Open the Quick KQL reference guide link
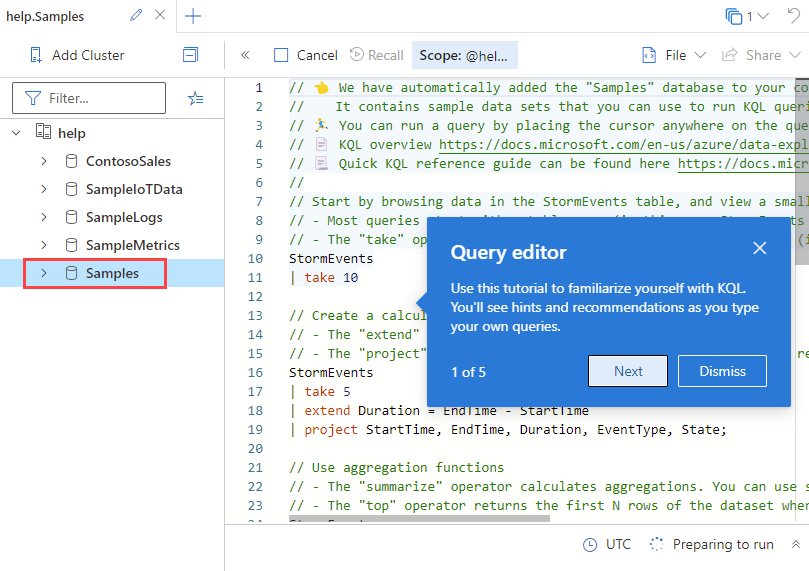This screenshot has height=571, width=809. click(x=743, y=164)
